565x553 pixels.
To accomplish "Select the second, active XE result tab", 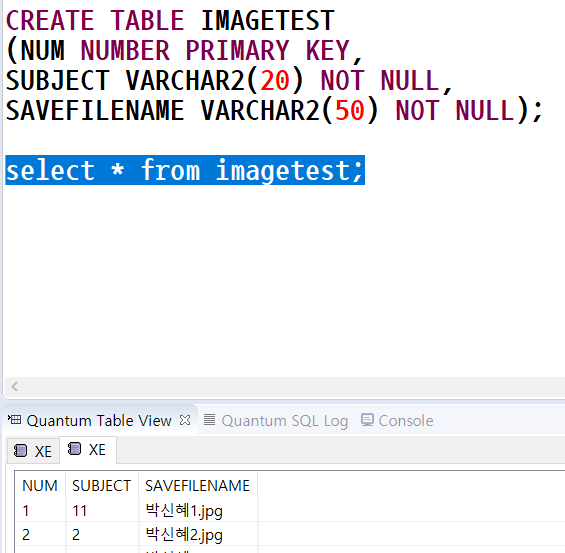I will click(88, 450).
